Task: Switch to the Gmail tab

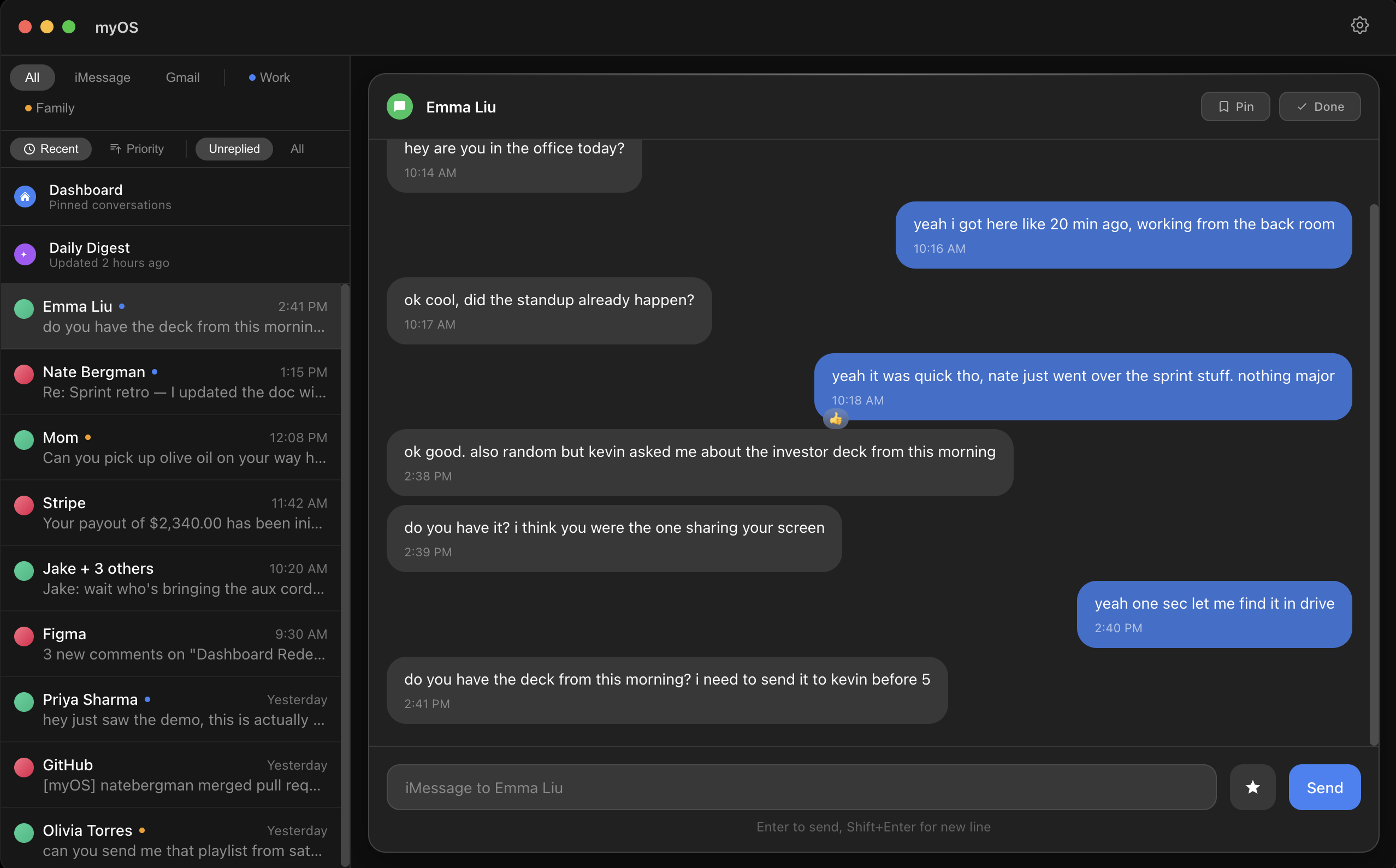Action: point(182,78)
